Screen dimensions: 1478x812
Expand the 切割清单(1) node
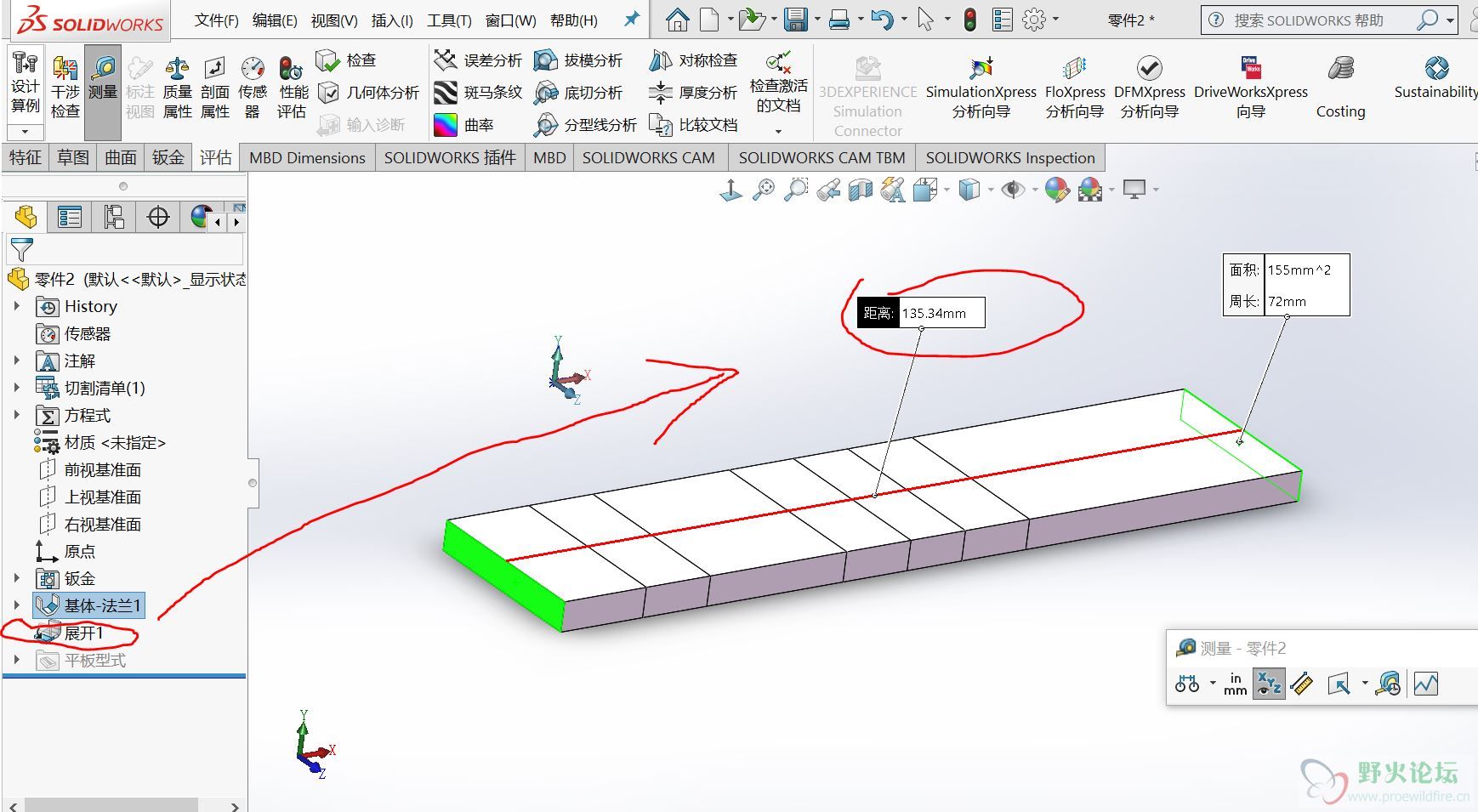[x=16, y=388]
